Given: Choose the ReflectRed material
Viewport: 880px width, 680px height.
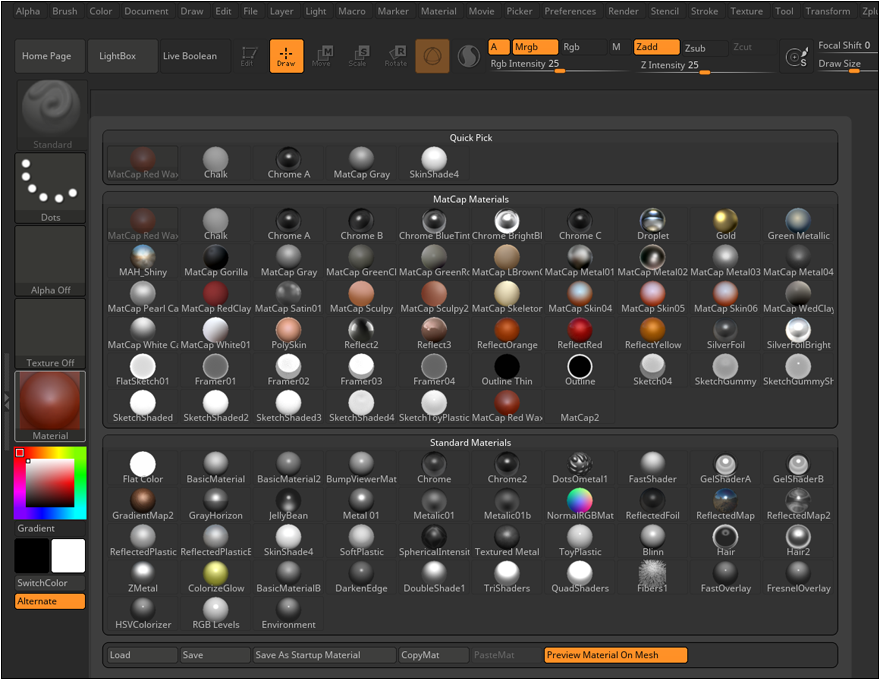Looking at the screenshot, I should tap(580, 333).
